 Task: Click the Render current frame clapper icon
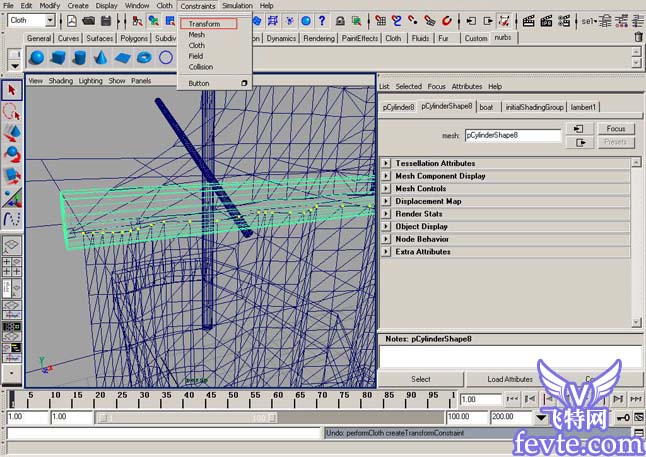[x=529, y=21]
